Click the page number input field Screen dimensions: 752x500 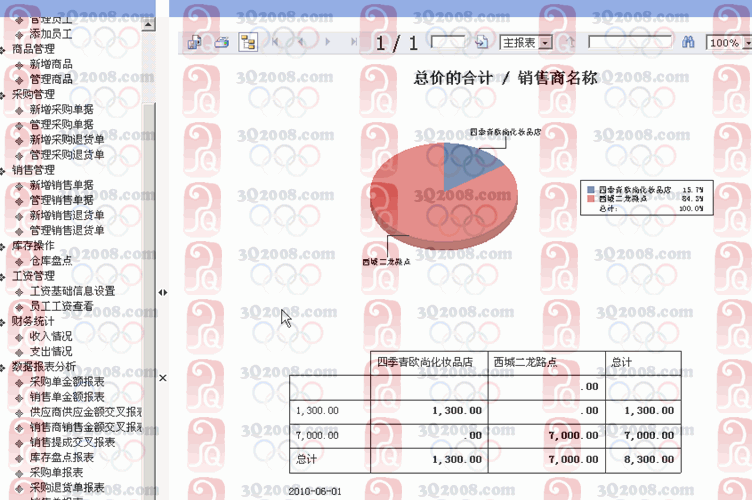(x=448, y=42)
